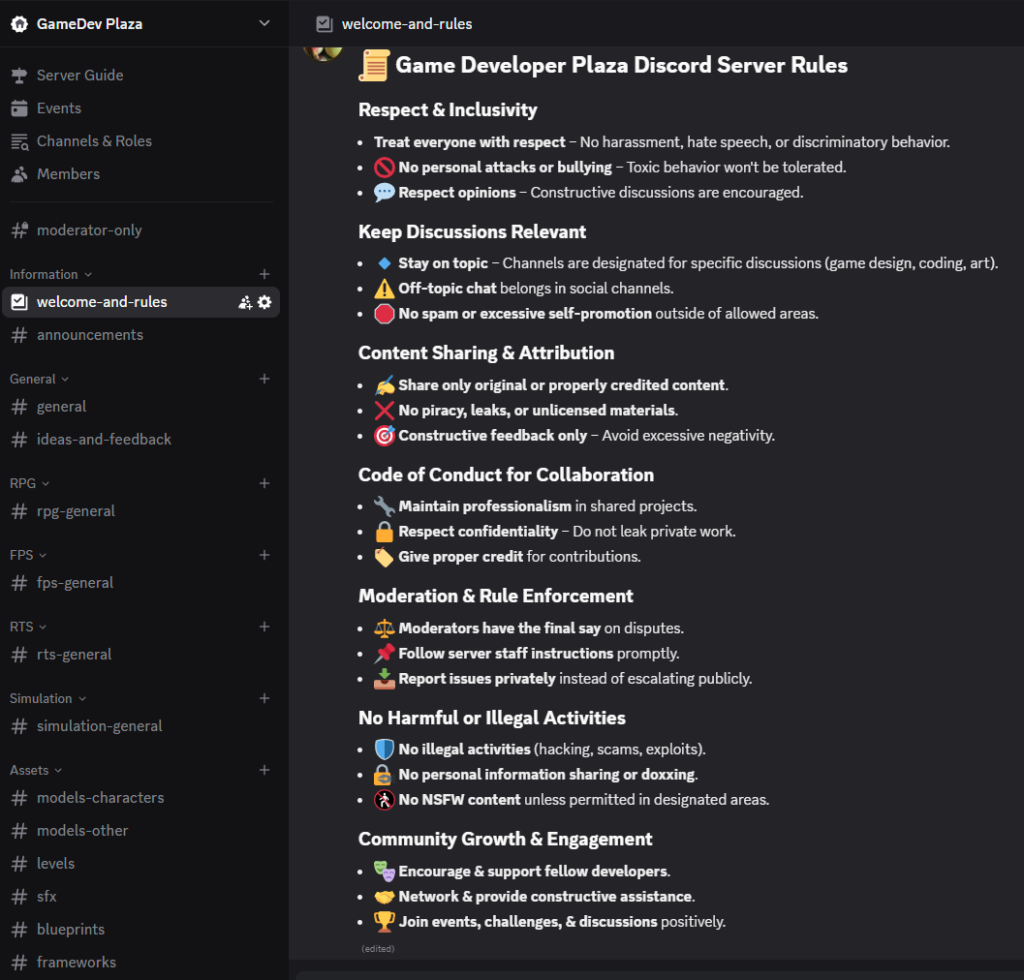Collapse the Simulation category
Image resolution: width=1024 pixels, height=980 pixels.
48,699
